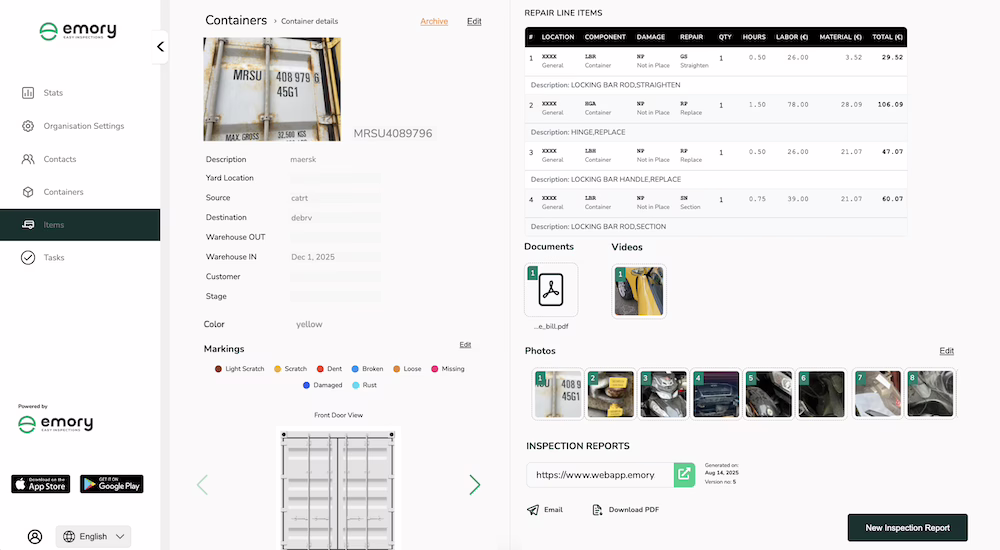1000x550 pixels.
Task: Select the red Dent marking color
Action: tap(321, 369)
